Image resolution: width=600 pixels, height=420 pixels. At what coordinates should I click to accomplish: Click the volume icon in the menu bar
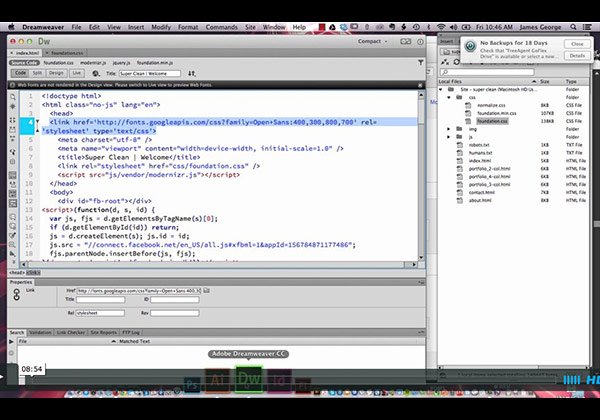coord(453,27)
